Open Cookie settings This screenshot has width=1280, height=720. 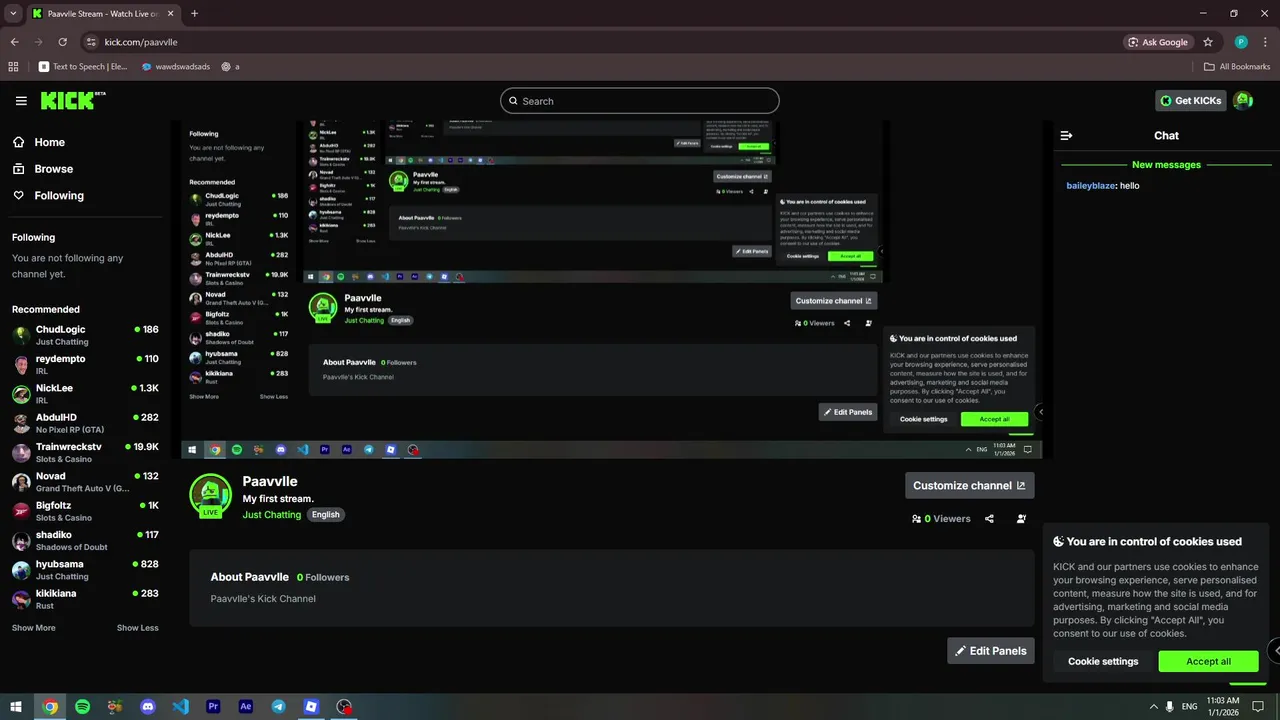[1103, 661]
